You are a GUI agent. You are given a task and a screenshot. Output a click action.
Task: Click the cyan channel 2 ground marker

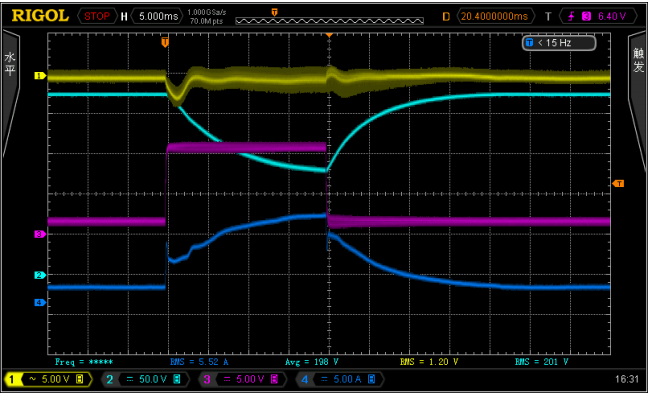[x=39, y=275]
